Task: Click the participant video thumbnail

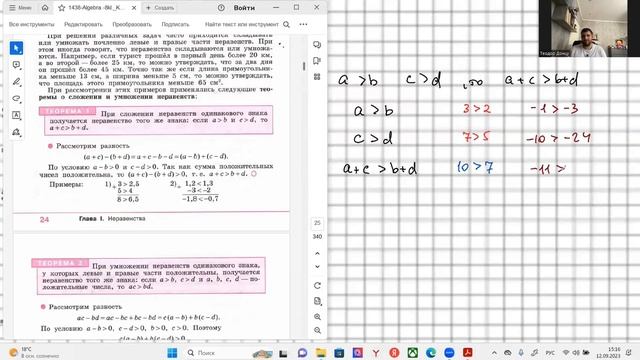Action: 583,28
